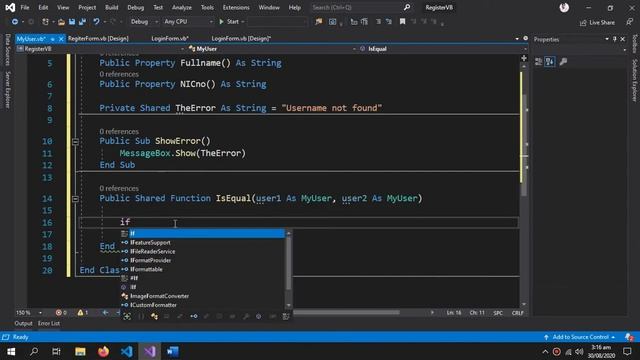Open Firefox from the taskbar
The image size is (640, 360).
tap(104, 351)
